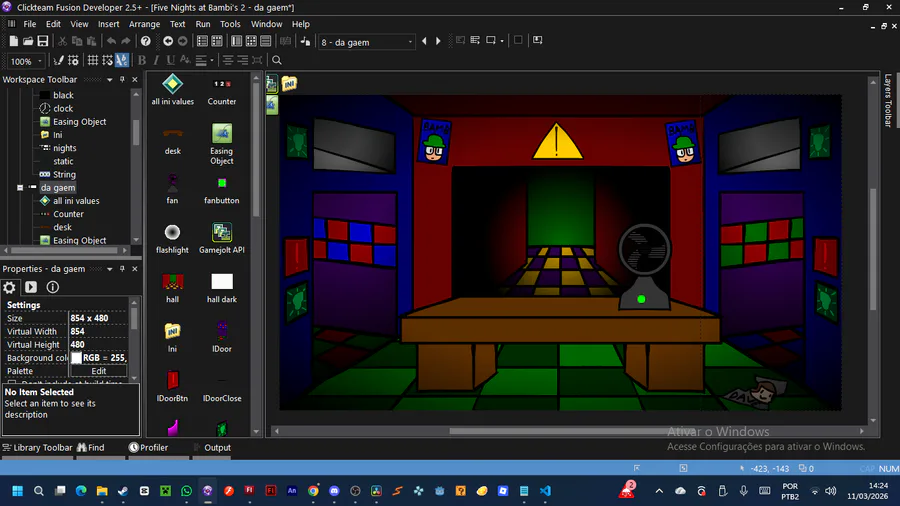Select the clock item in Workspace tree
Screen dimensions: 900x506
(x=63, y=108)
